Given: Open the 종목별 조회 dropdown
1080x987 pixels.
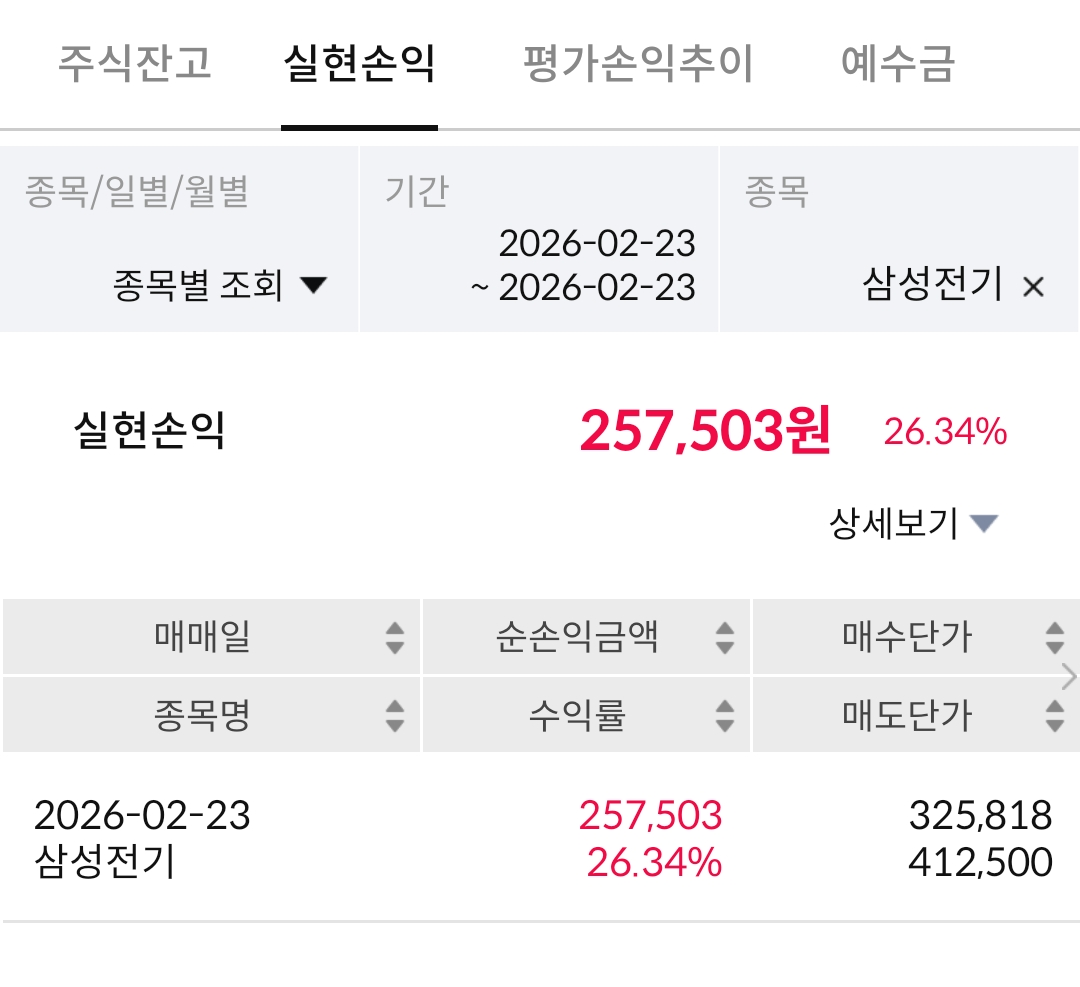Looking at the screenshot, I should (x=220, y=287).
